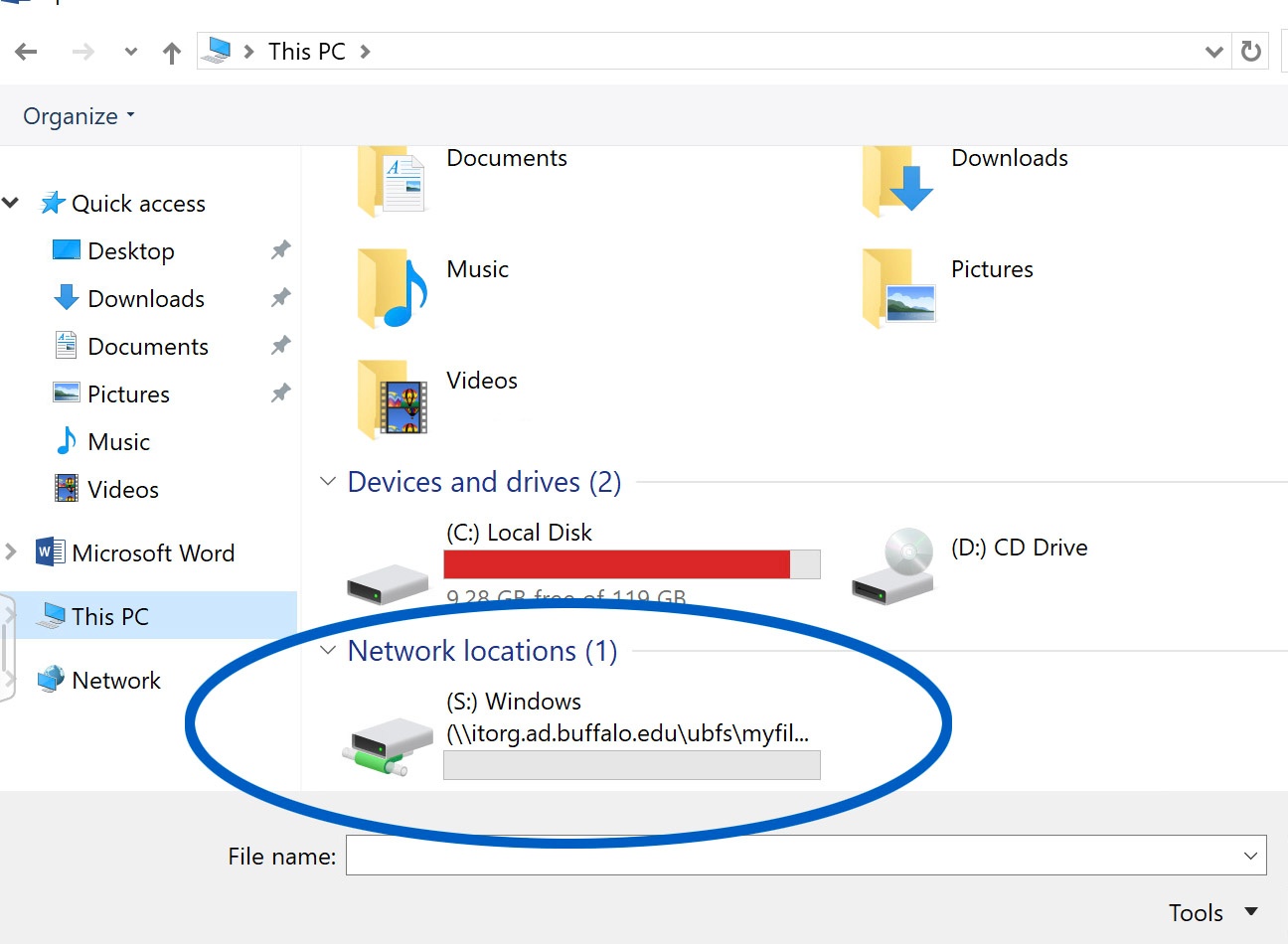
Task: Select the (D:) CD Drive icon
Action: point(893,566)
